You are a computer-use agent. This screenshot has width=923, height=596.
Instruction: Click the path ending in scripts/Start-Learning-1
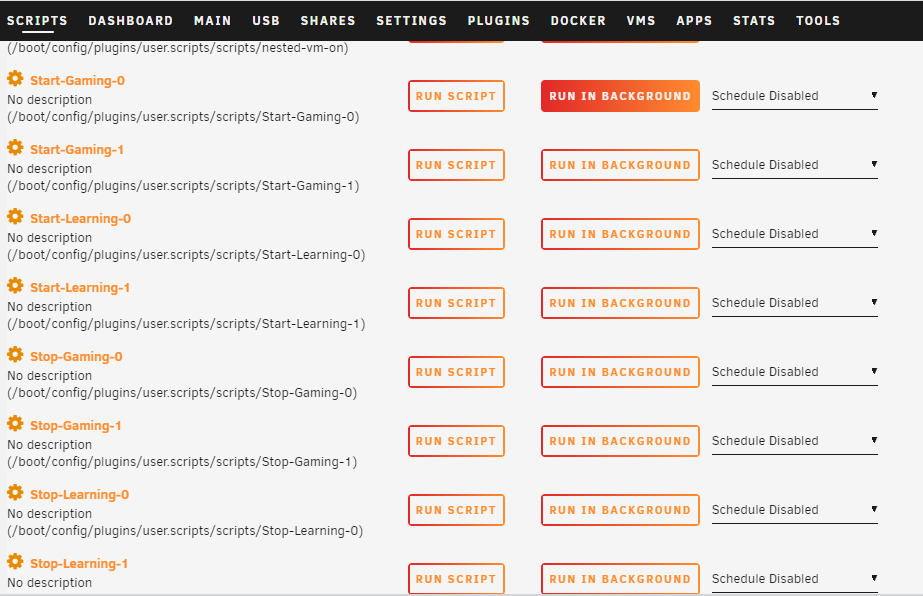(186, 323)
